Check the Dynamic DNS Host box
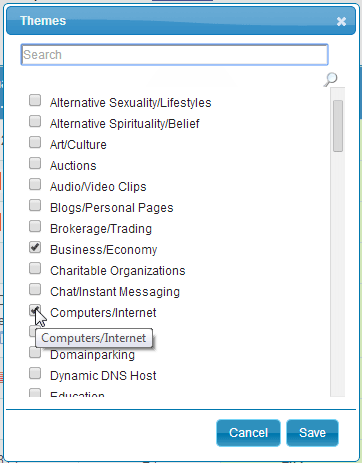The height and width of the screenshot is (463, 362). tap(35, 373)
